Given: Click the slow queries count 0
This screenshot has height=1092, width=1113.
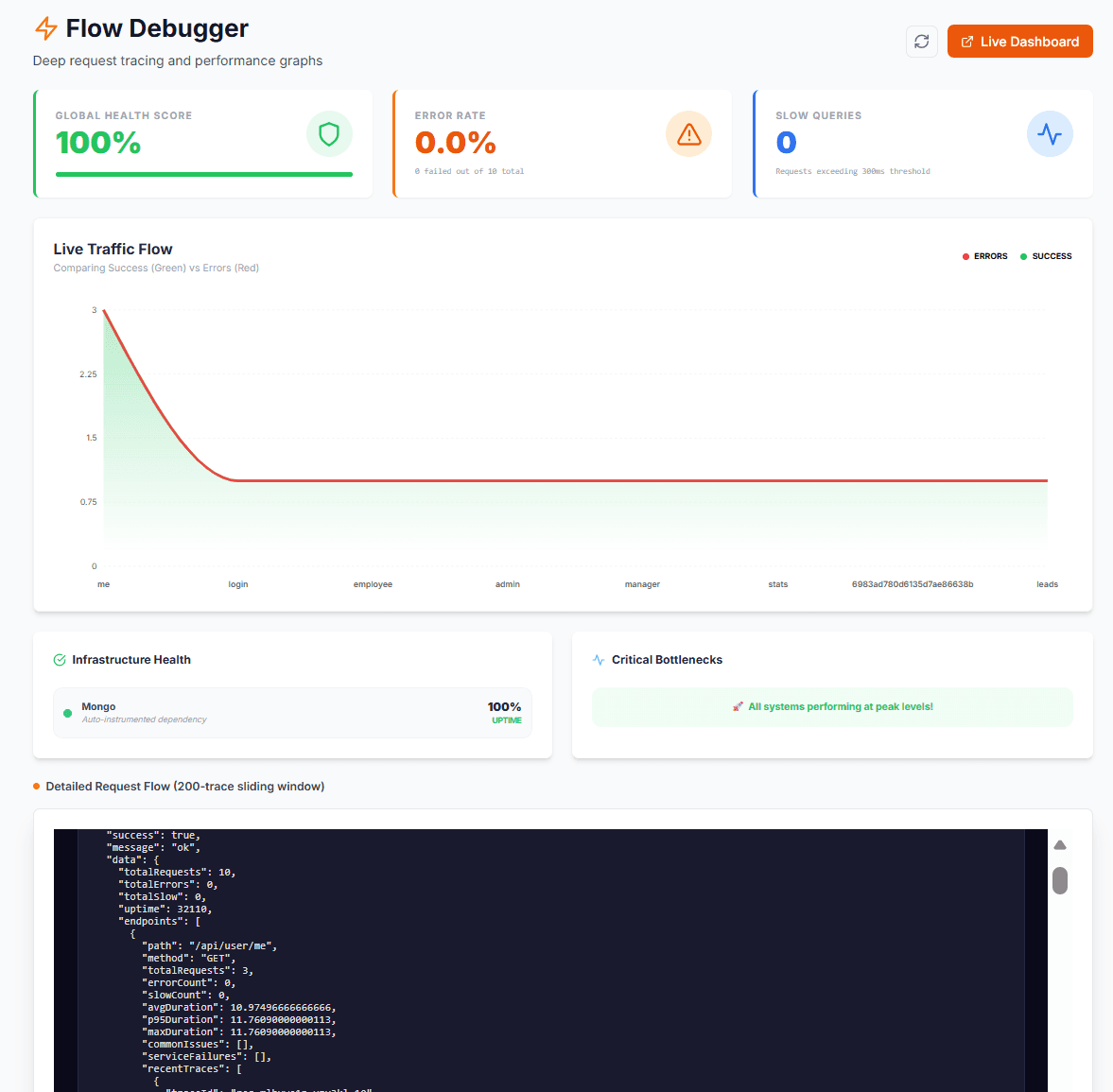Looking at the screenshot, I should click(x=786, y=143).
